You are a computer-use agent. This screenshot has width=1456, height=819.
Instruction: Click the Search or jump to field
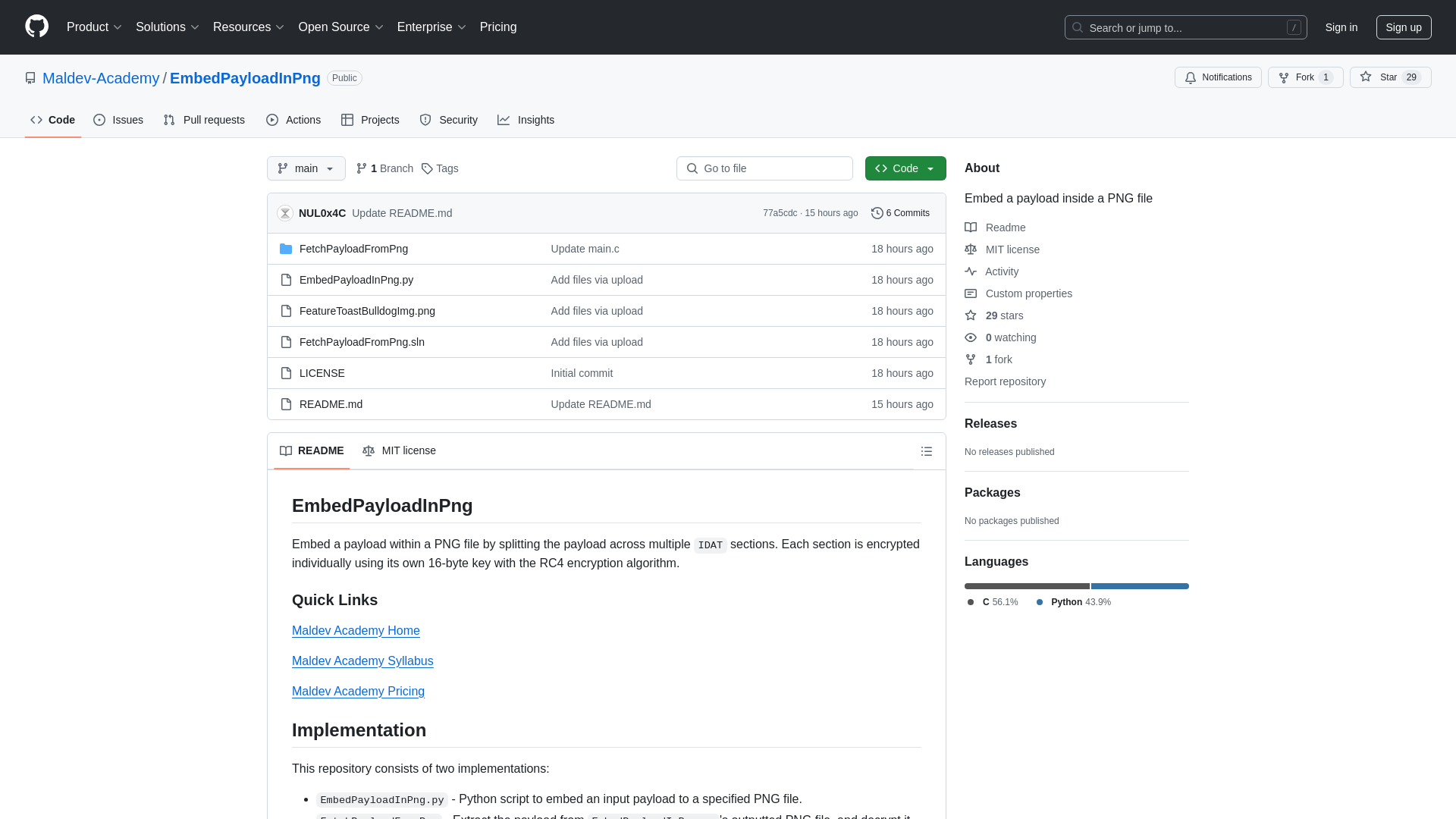coord(1185,27)
